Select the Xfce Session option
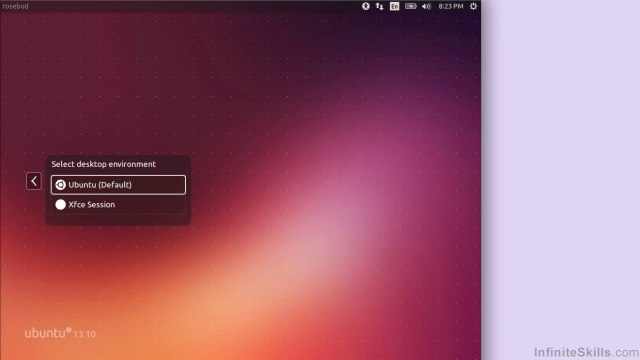 [118, 204]
